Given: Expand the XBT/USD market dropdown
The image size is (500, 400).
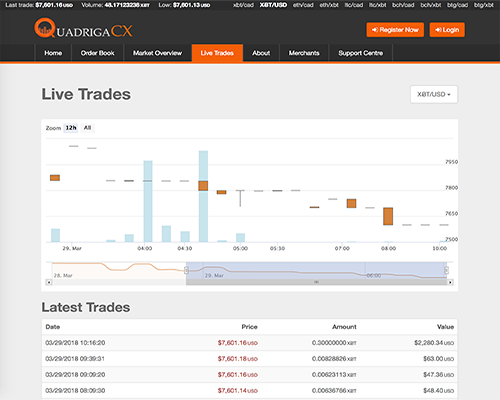Looking at the screenshot, I should pos(434,94).
